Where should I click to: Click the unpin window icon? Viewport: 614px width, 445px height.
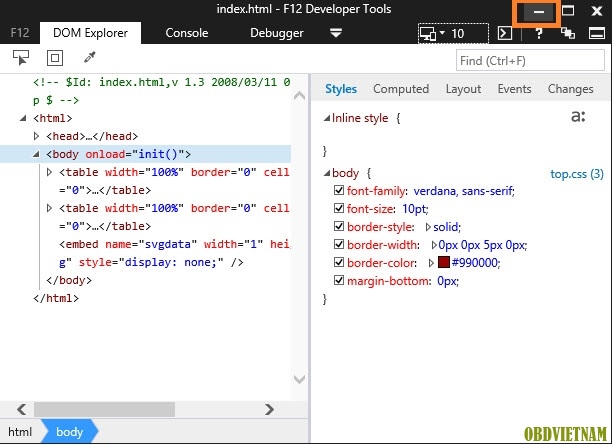pos(567,33)
